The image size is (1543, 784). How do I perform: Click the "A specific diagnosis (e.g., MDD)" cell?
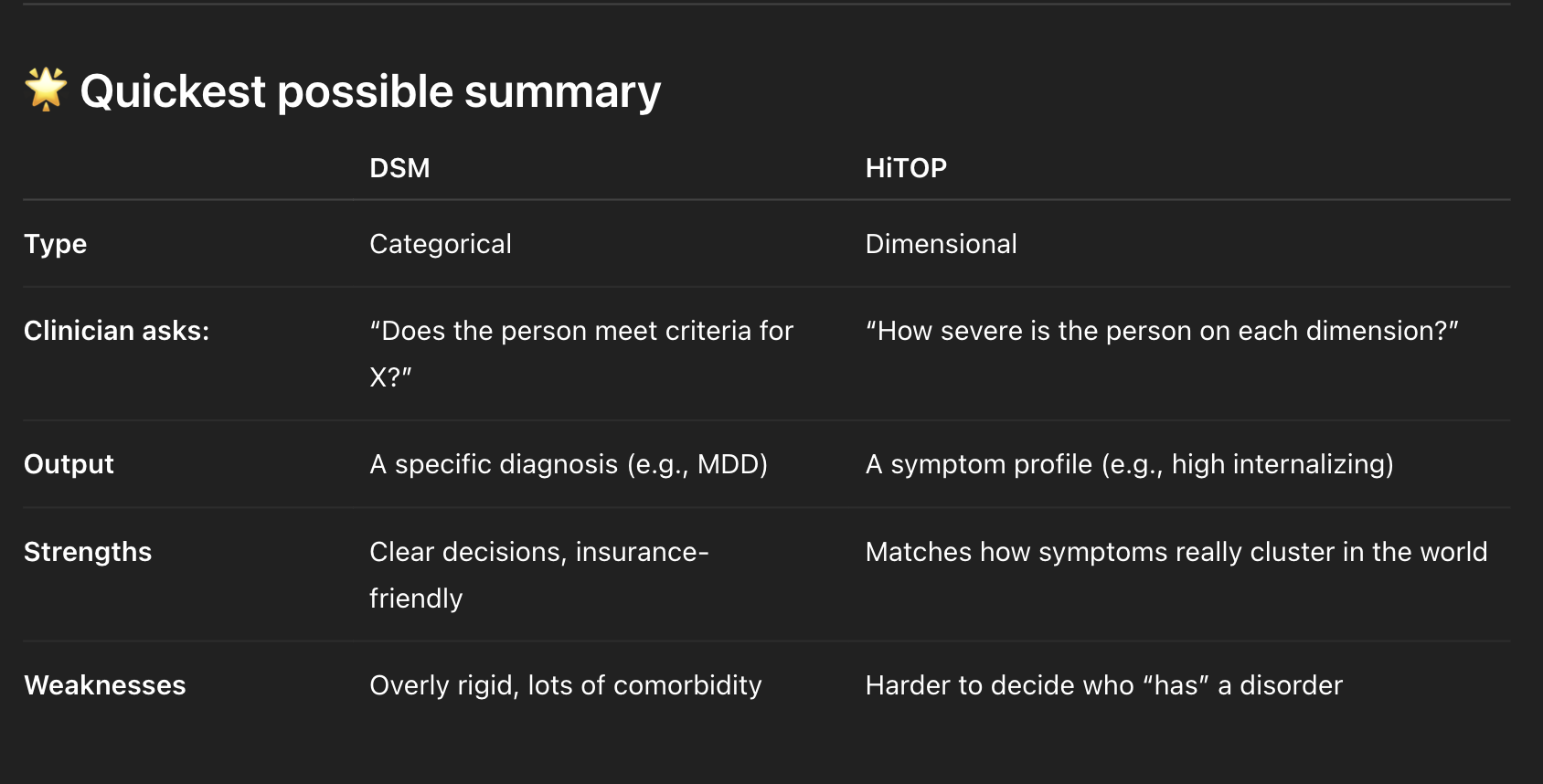pos(568,464)
